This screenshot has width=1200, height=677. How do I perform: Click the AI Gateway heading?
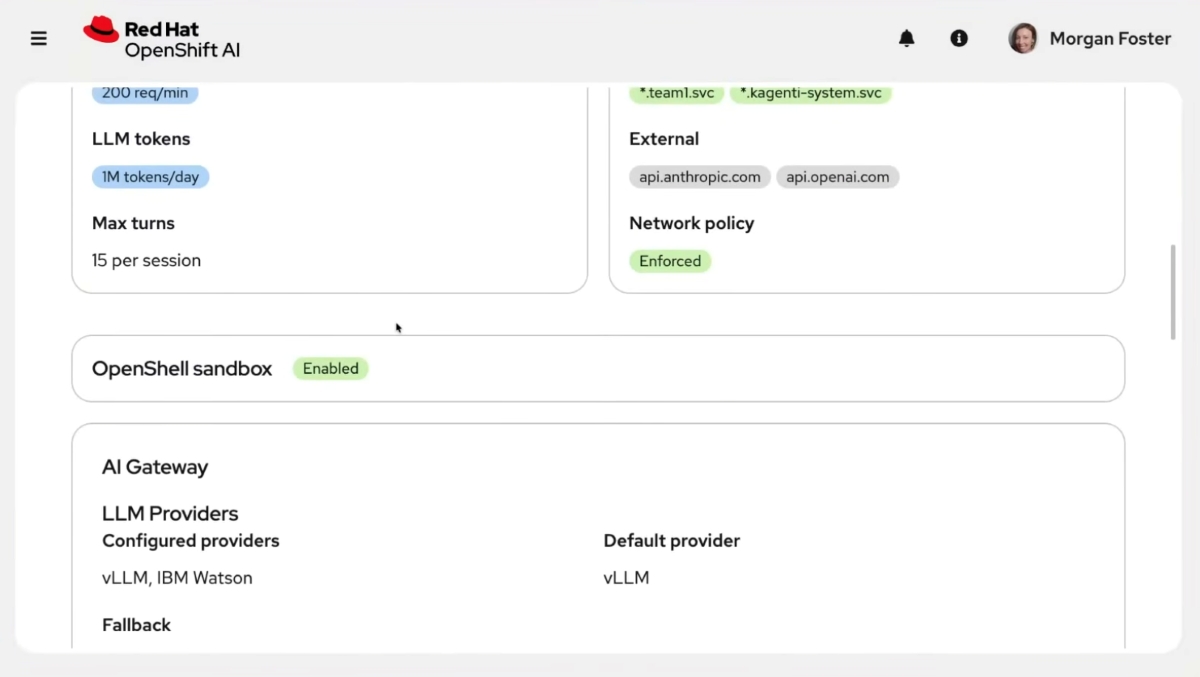(x=155, y=467)
